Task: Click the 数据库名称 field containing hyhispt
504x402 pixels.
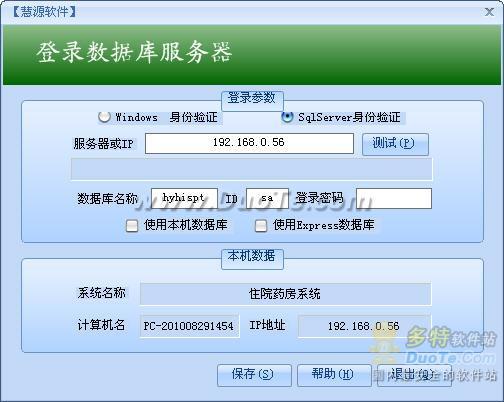Action: [184, 198]
